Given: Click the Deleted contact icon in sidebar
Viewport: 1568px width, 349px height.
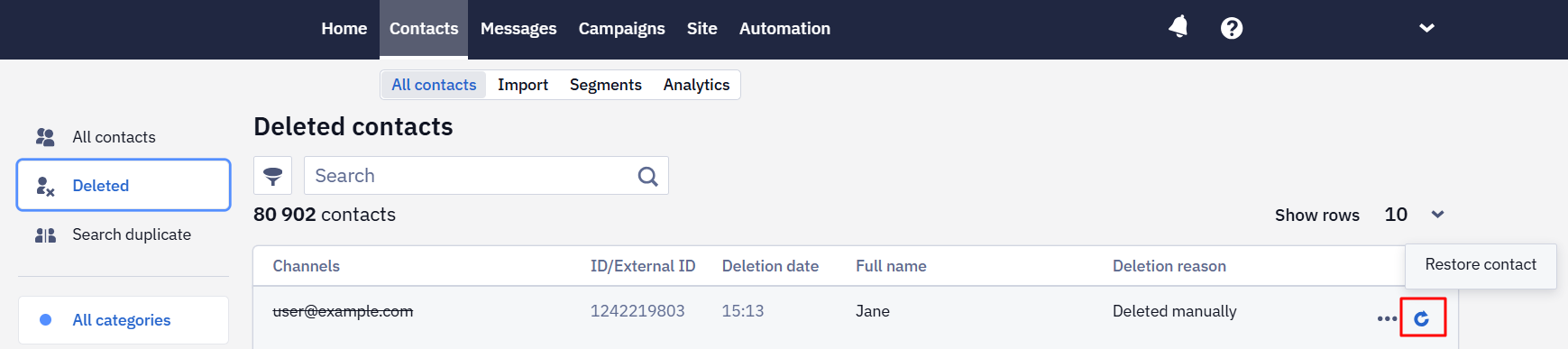Looking at the screenshot, I should 45,186.
